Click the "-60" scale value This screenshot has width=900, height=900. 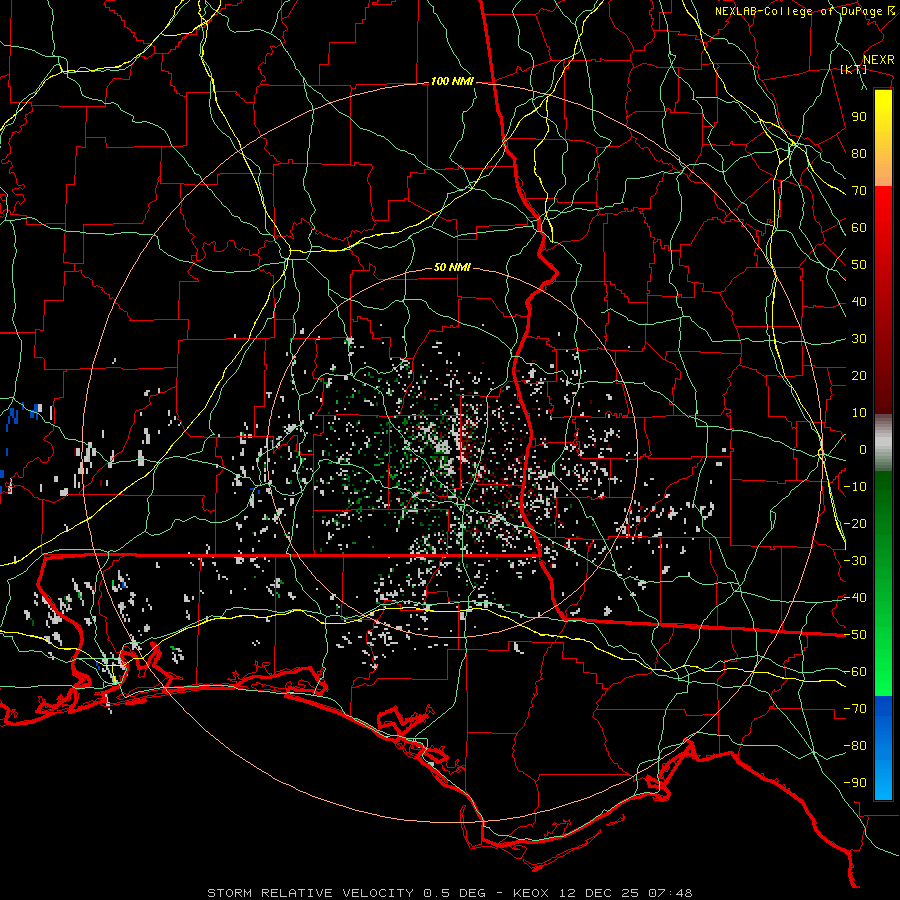pyautogui.click(x=855, y=672)
